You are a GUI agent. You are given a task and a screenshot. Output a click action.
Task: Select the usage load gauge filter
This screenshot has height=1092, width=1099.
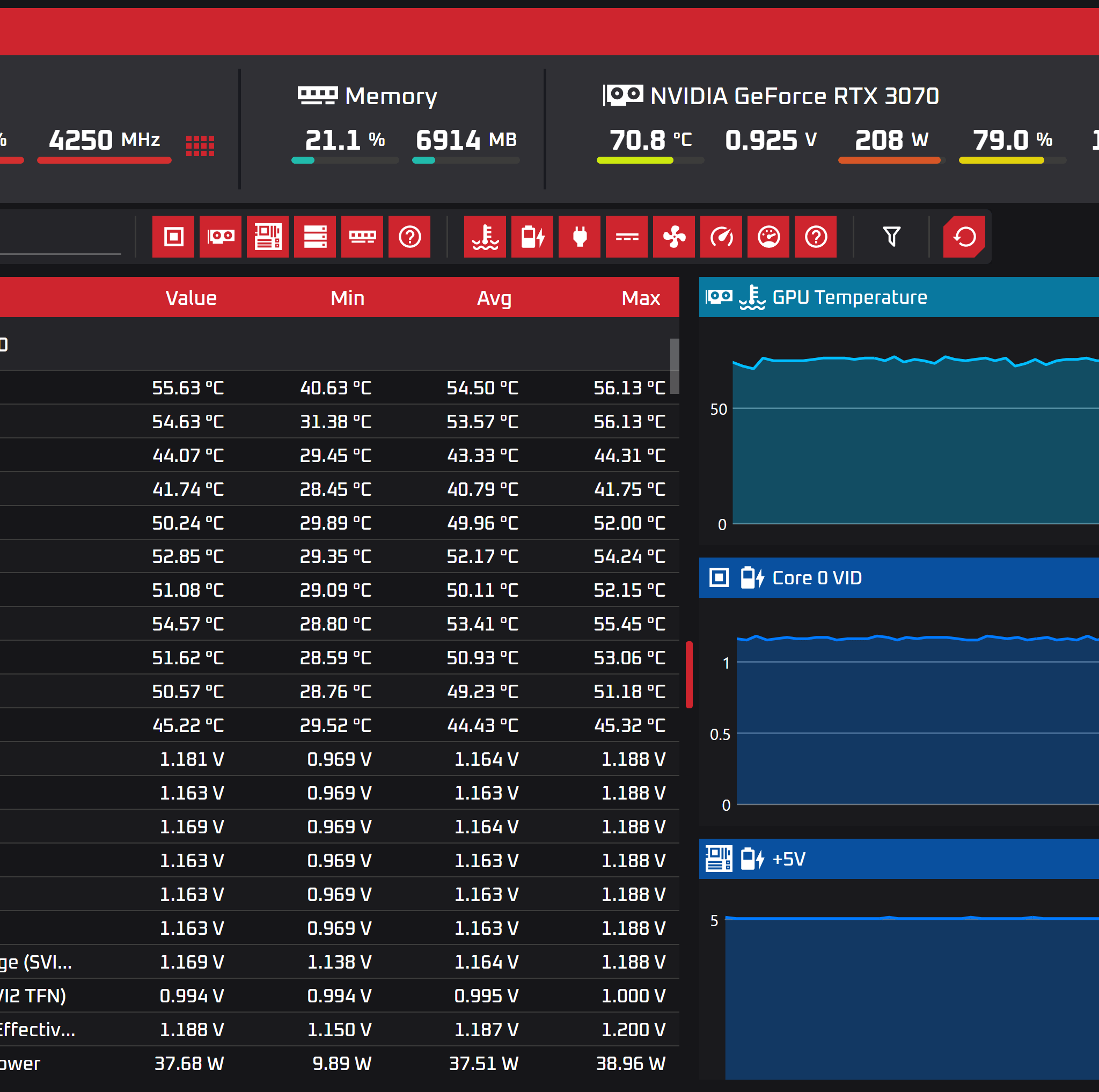click(x=768, y=237)
